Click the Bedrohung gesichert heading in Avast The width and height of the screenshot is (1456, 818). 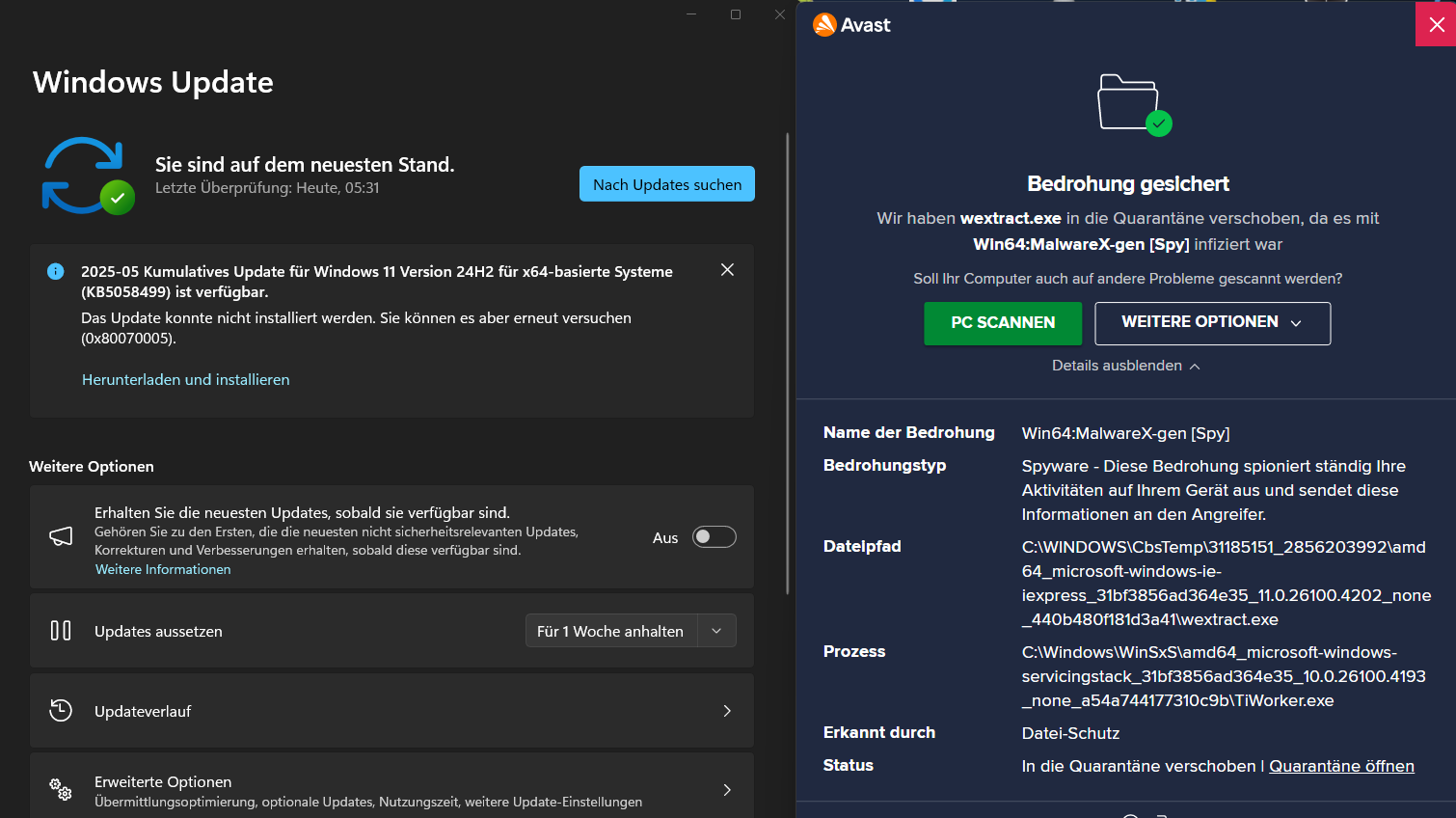coord(1128,183)
